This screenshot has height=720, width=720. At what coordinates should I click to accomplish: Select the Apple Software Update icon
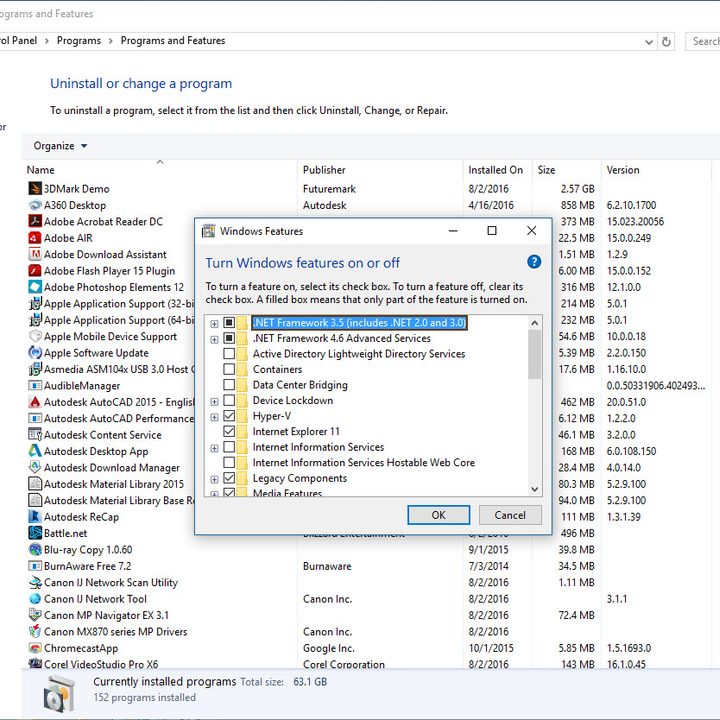tap(35, 353)
